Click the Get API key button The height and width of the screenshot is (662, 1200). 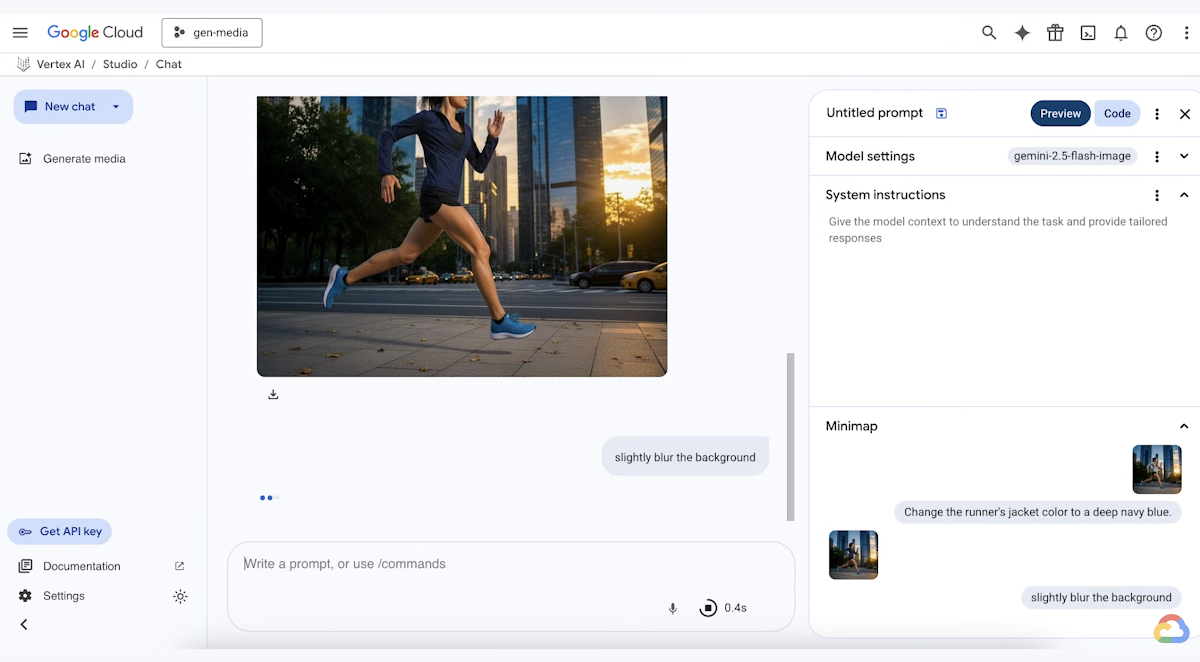pyautogui.click(x=59, y=531)
